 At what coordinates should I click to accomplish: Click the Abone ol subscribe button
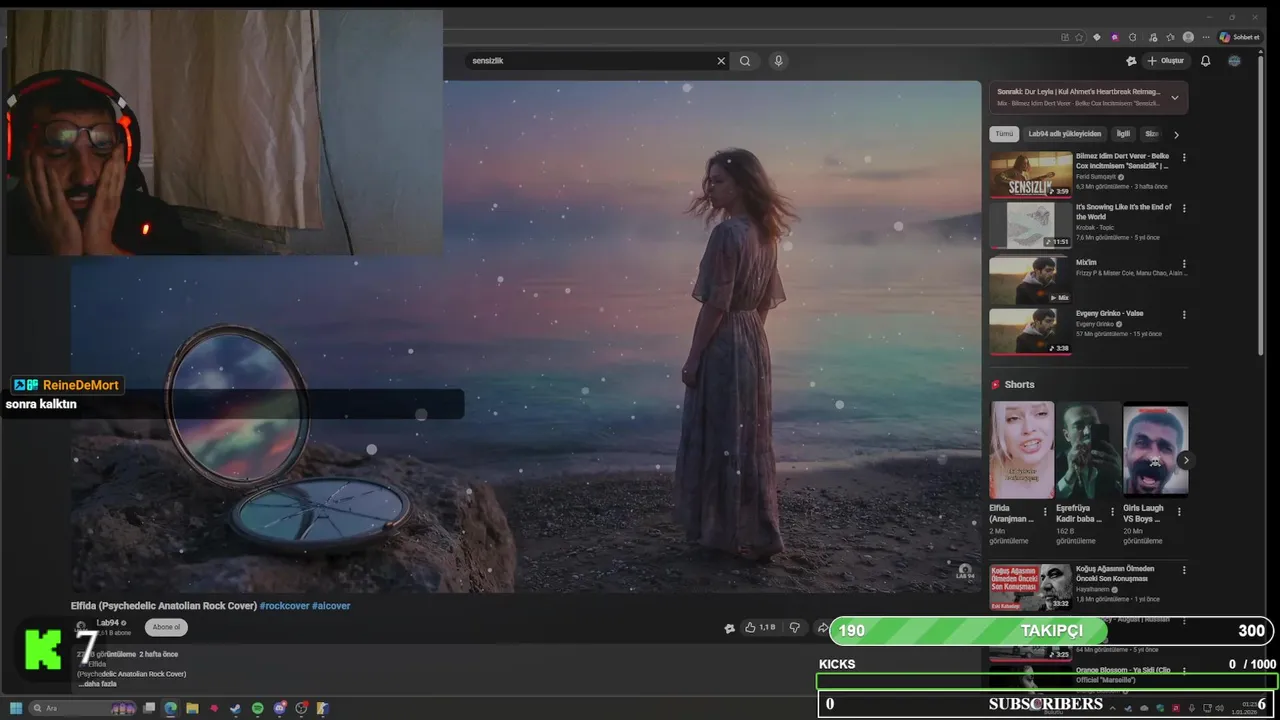tap(166, 627)
